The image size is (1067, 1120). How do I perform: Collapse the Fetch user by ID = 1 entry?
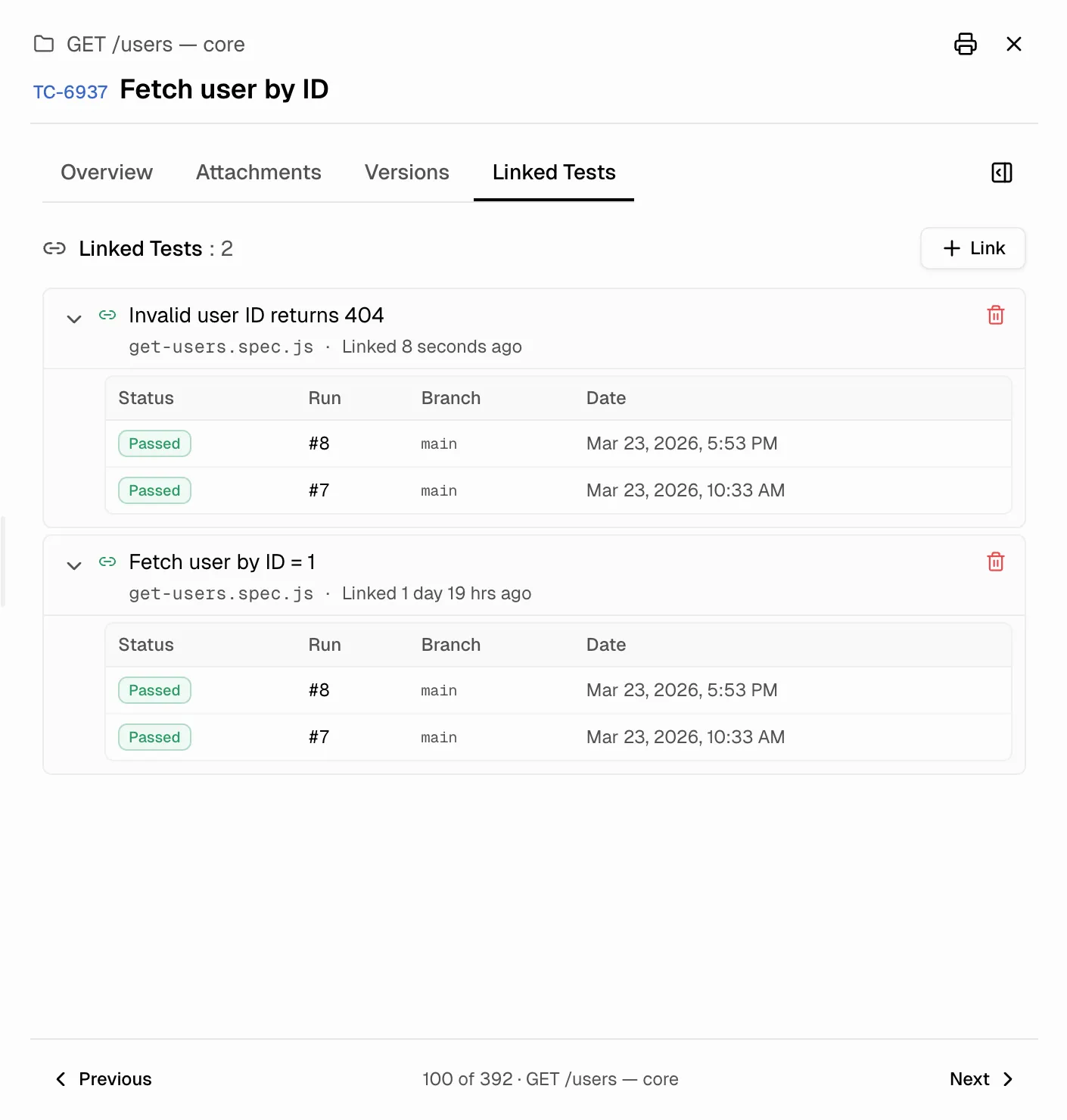pos(73,565)
